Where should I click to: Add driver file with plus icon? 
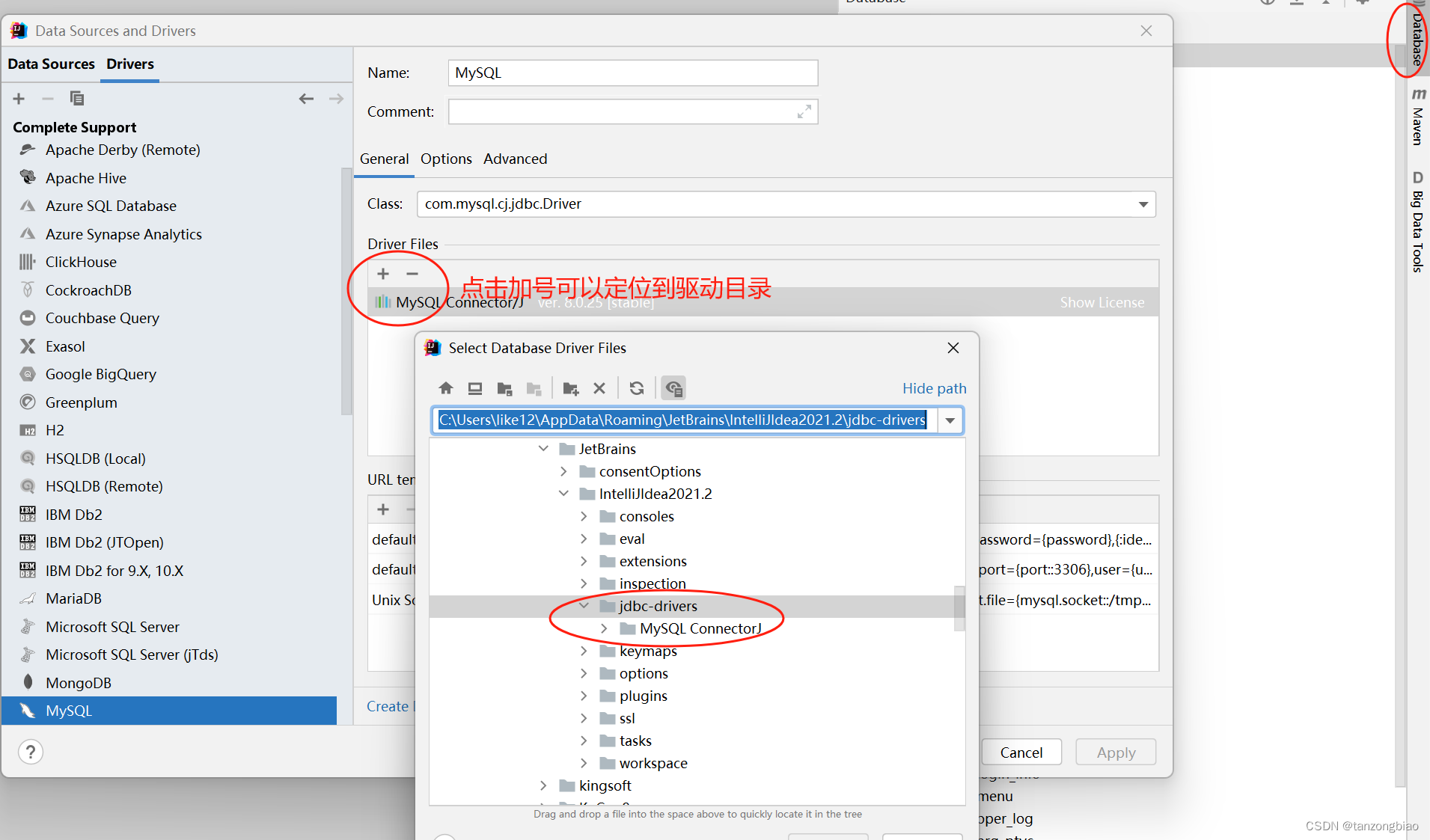383,274
